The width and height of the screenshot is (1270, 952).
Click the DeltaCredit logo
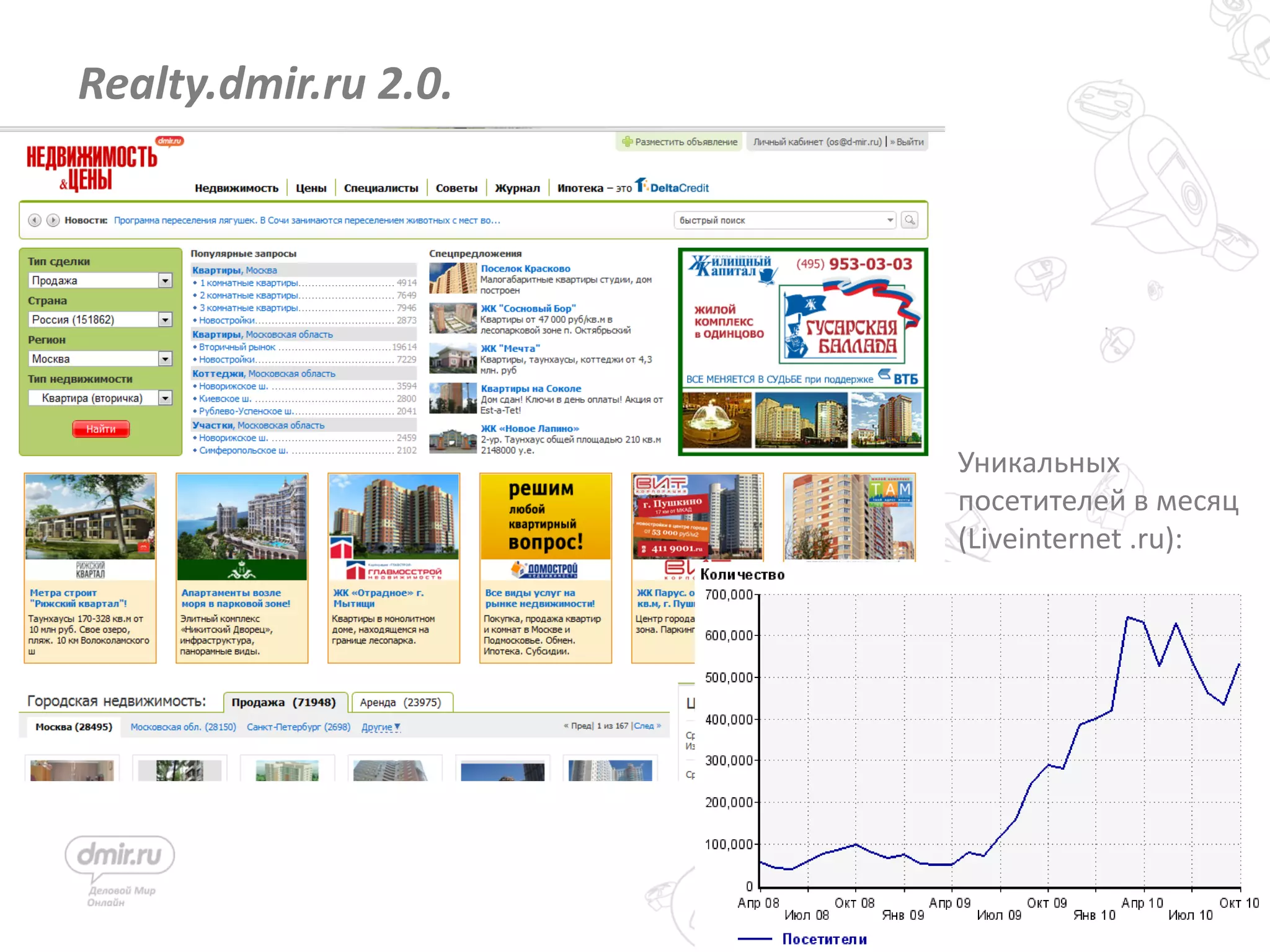coord(672,187)
